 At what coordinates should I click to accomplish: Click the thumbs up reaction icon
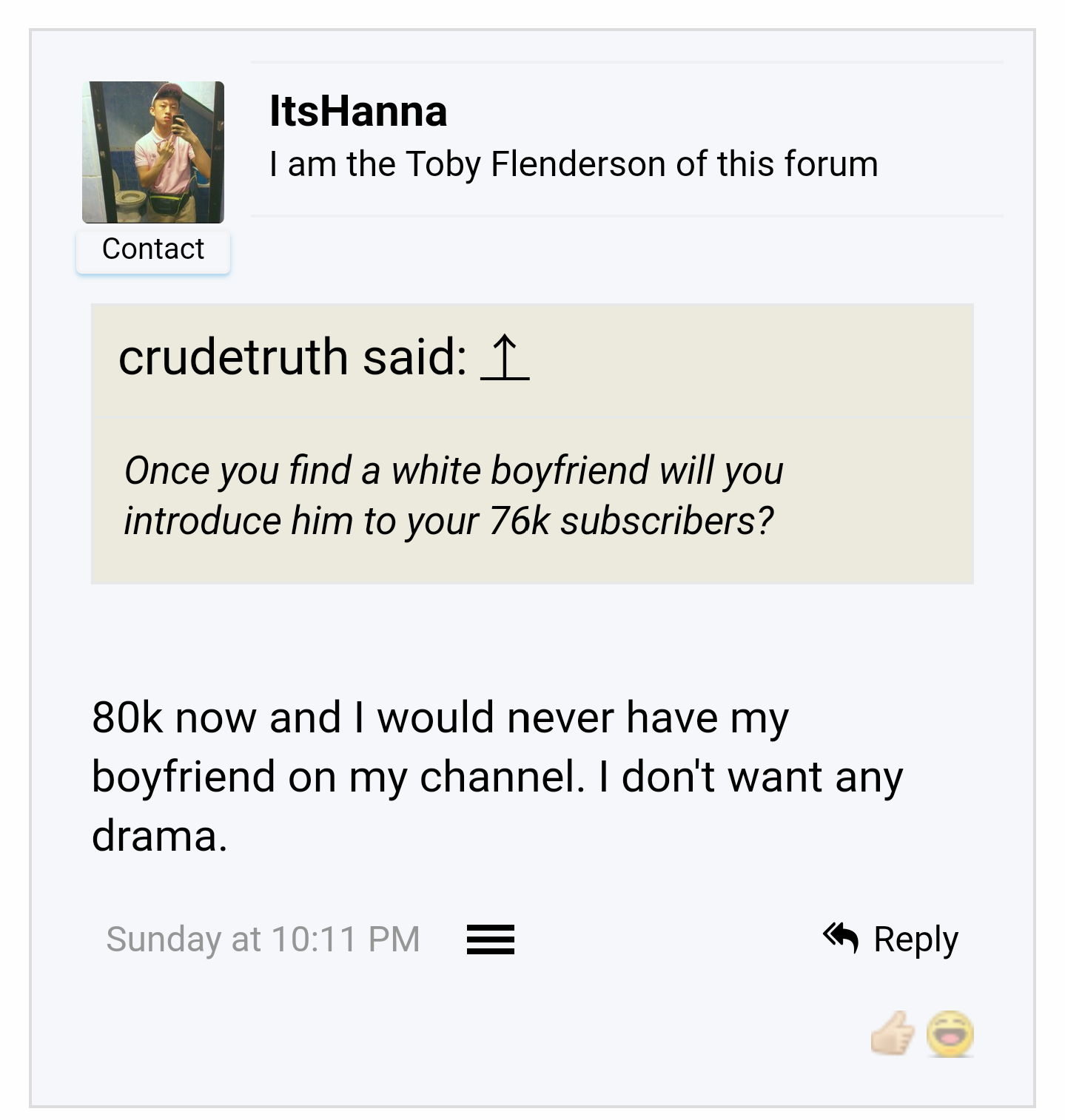[x=893, y=1032]
